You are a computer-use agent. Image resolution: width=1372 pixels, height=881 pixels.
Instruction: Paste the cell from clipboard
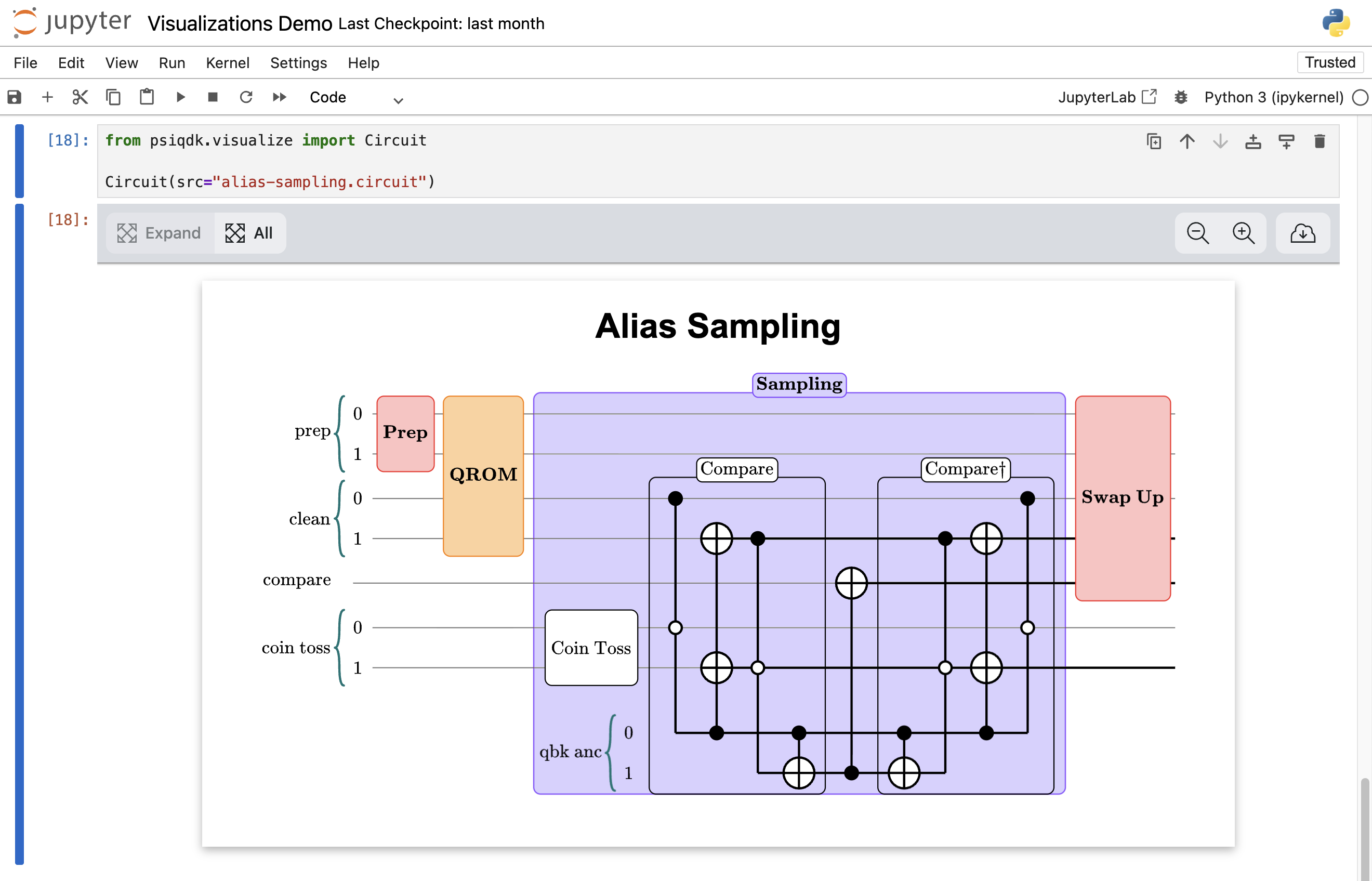(147, 97)
